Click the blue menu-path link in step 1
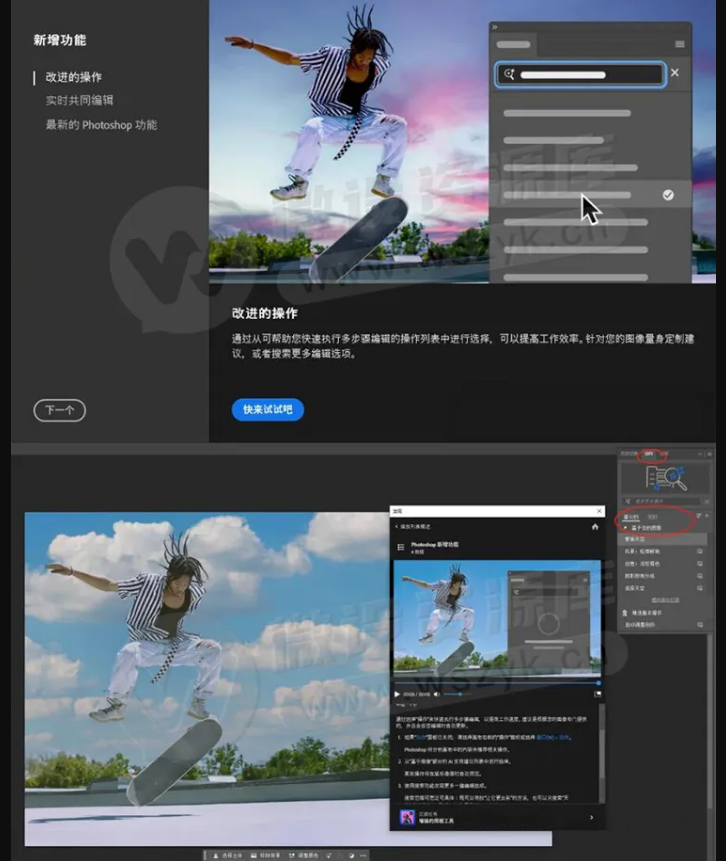Image resolution: width=726 pixels, height=861 pixels. pyautogui.click(x=552, y=737)
